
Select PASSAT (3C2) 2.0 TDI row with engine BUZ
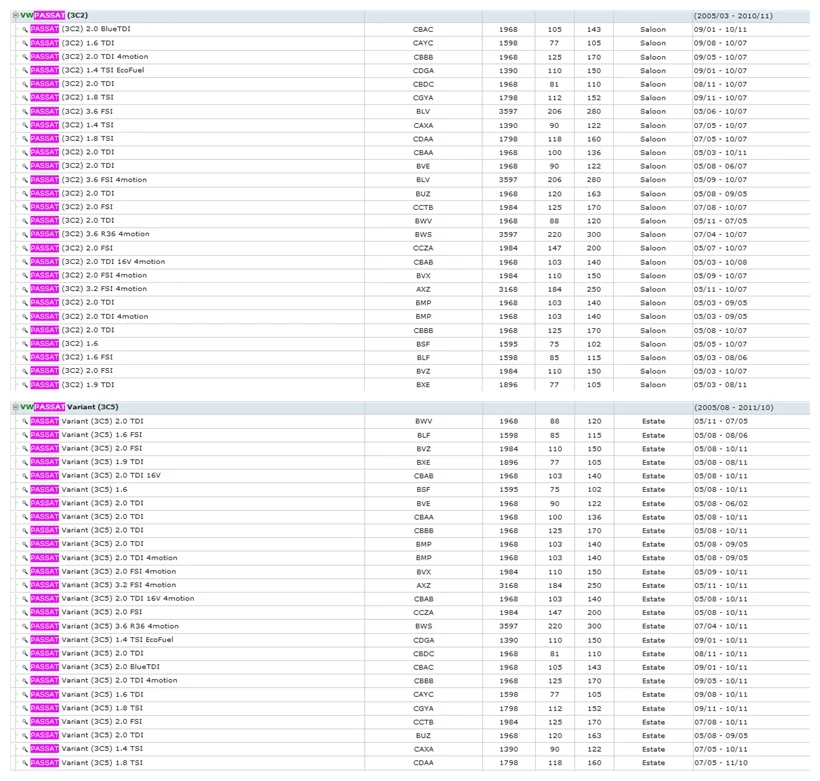tap(410, 194)
